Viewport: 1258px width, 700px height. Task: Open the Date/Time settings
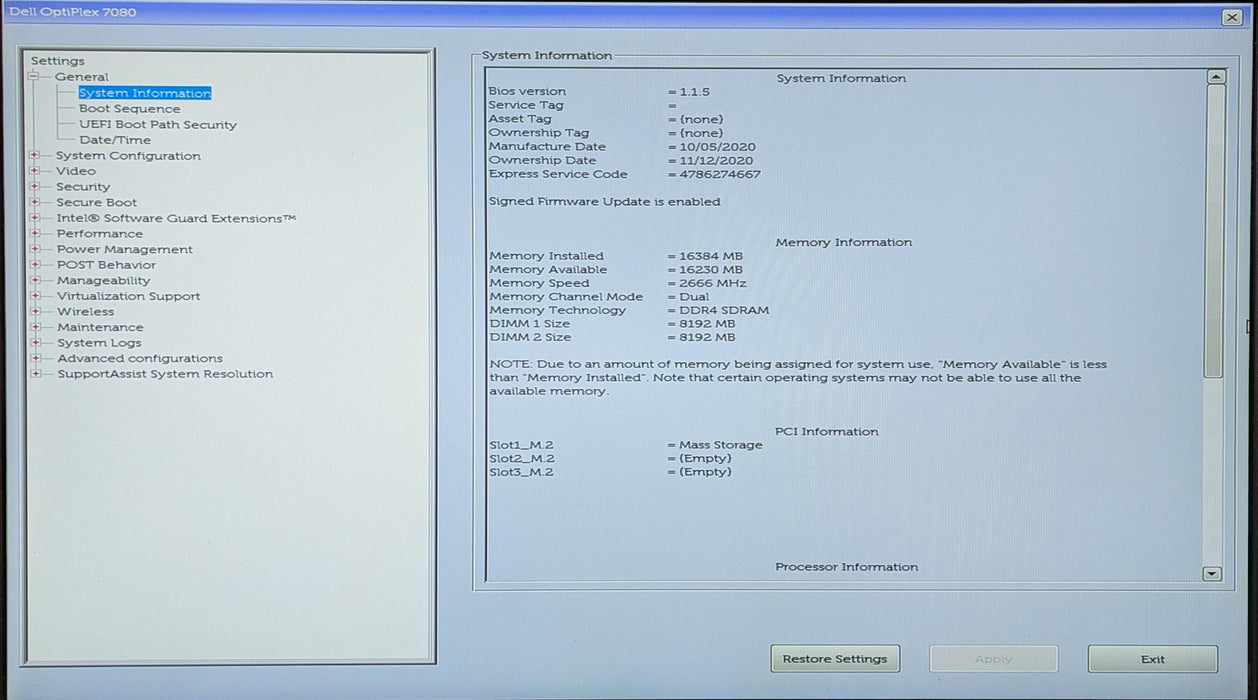coord(115,140)
